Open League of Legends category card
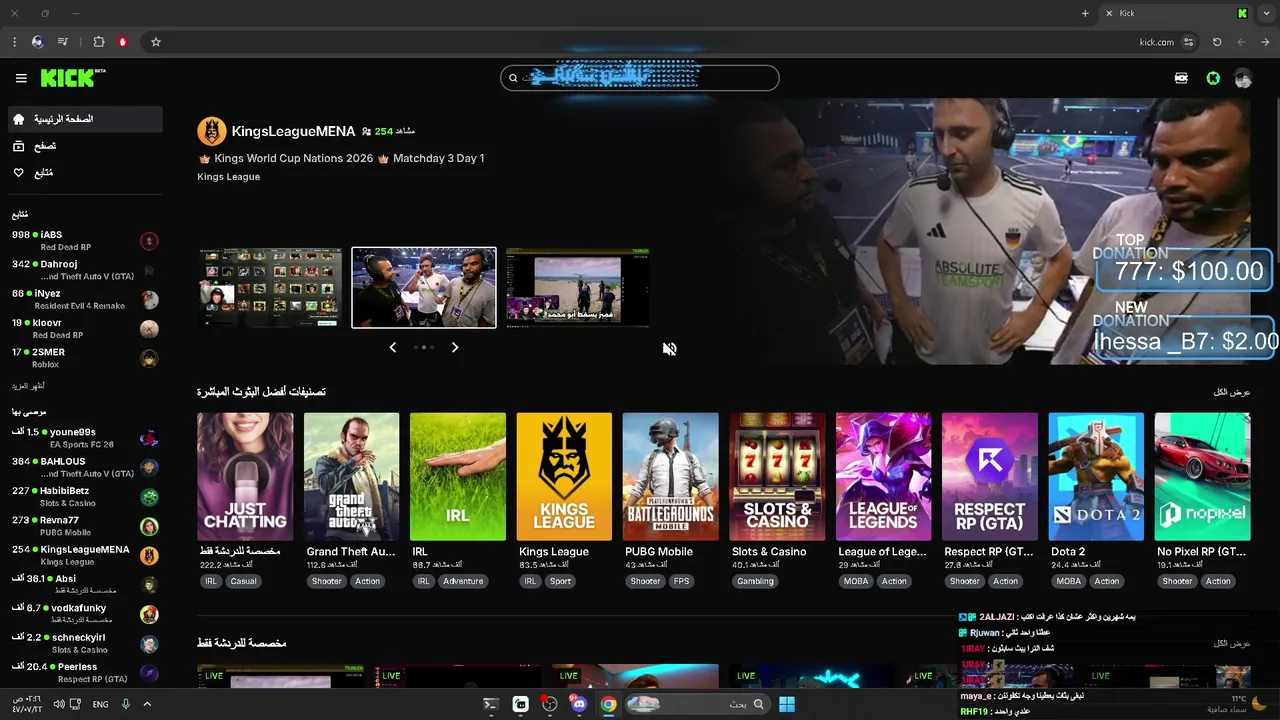The image size is (1280, 720). tap(883, 476)
